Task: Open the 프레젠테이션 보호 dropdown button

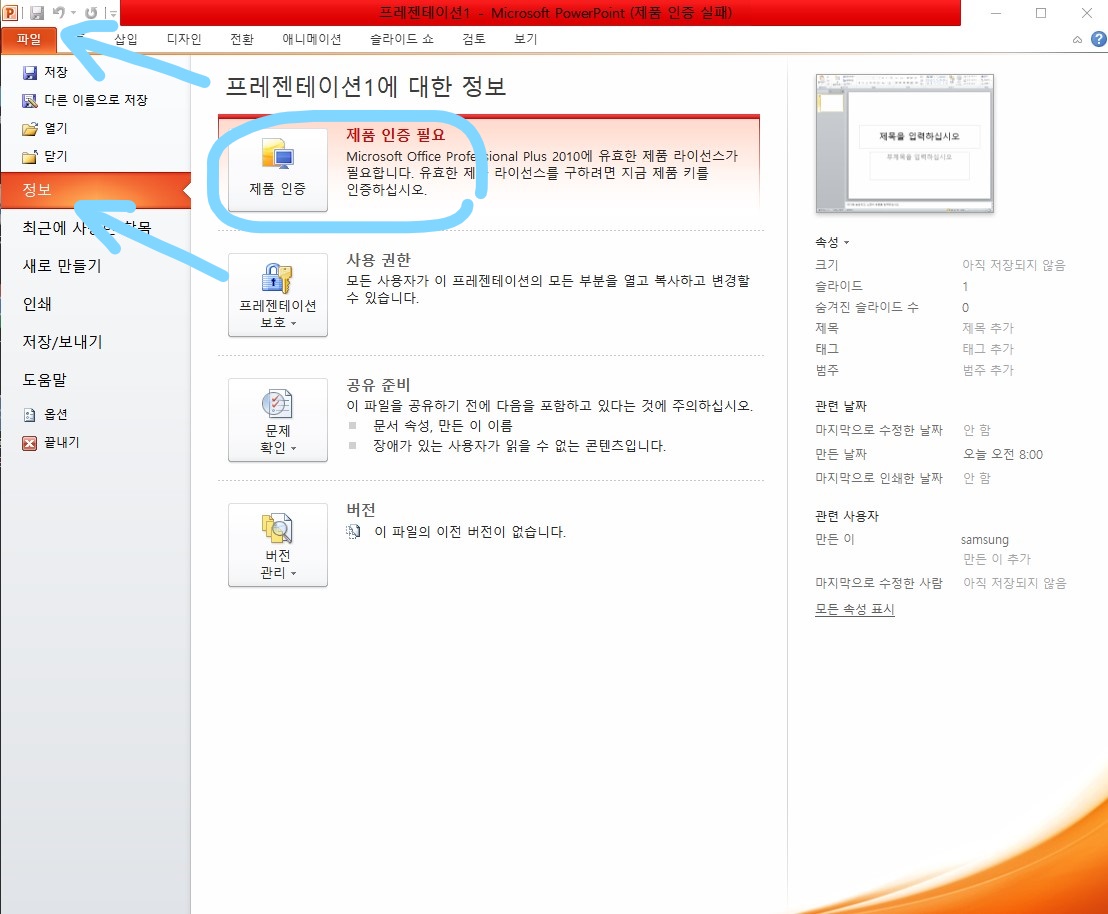Action: 278,295
